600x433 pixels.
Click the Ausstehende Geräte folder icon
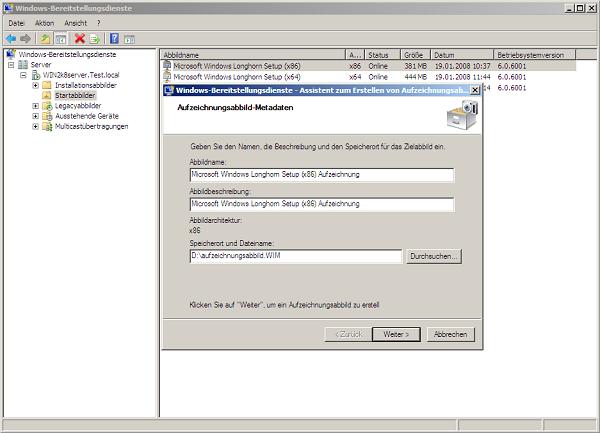pyautogui.click(x=47, y=116)
